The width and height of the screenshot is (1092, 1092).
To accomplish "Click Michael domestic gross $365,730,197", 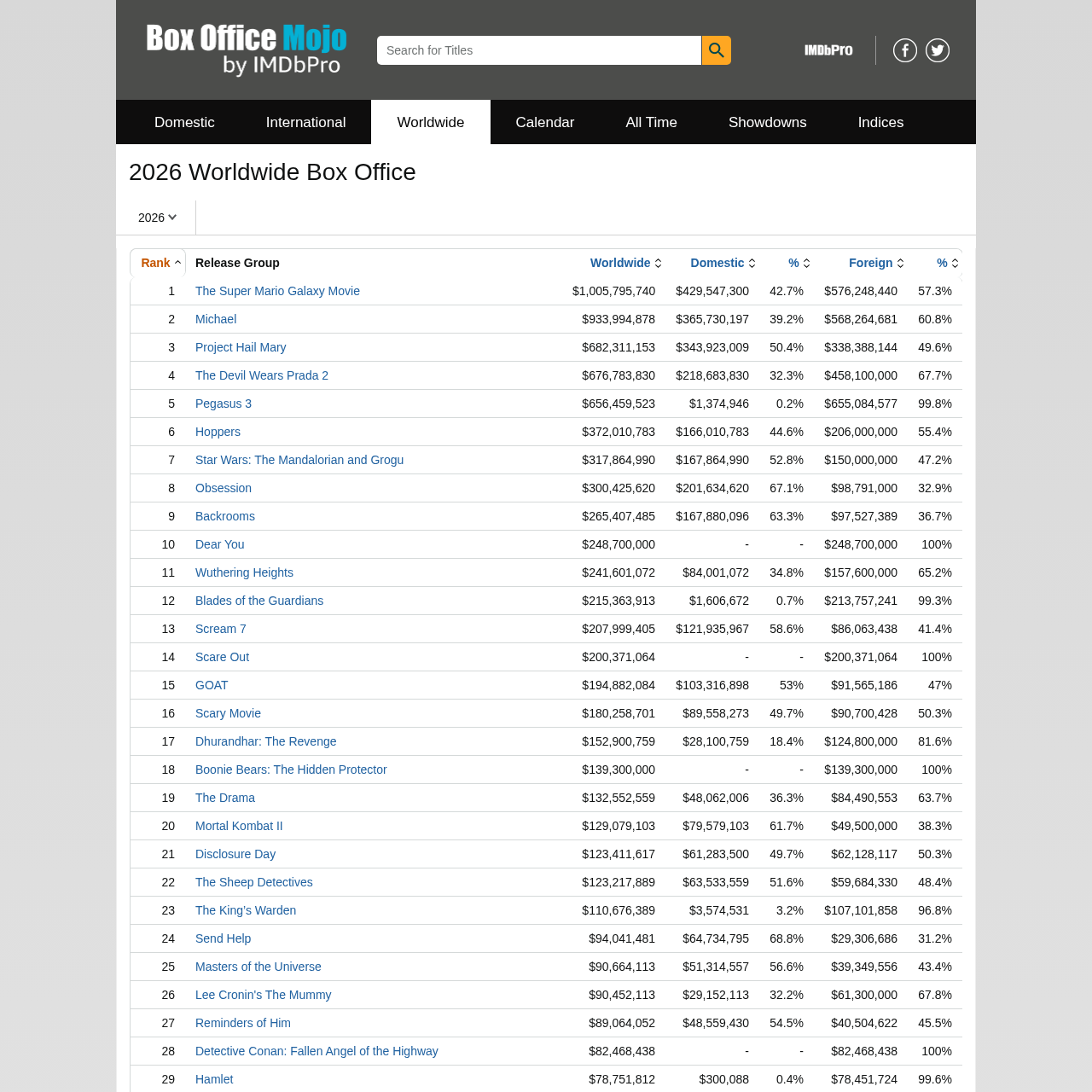I will point(712,319).
